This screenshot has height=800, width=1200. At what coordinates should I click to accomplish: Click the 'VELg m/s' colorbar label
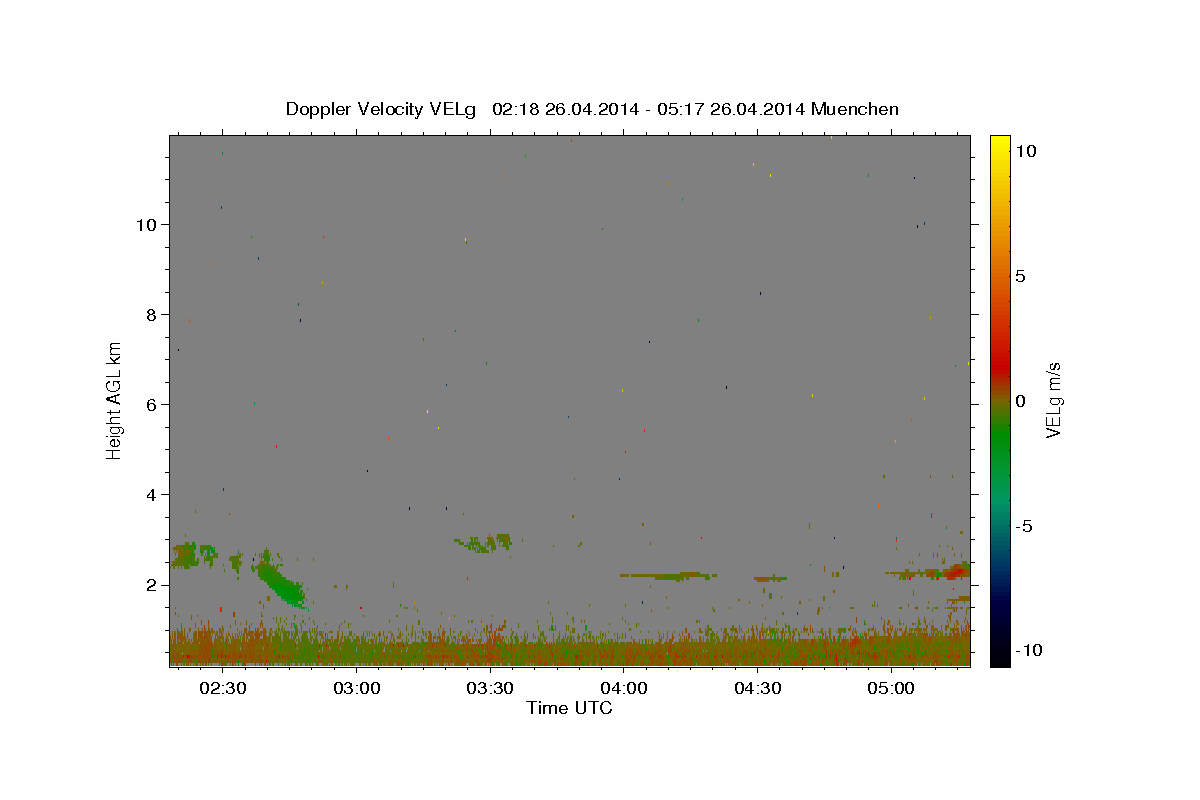(1053, 400)
